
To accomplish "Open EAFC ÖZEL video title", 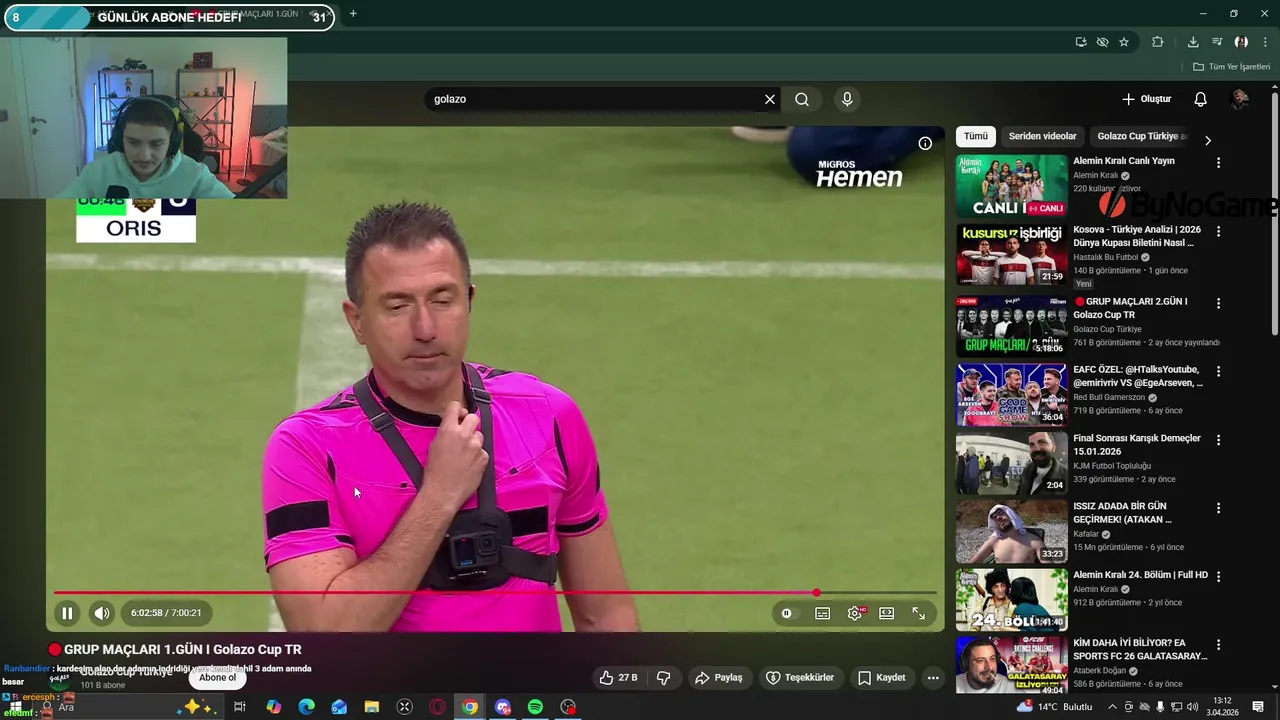I will click(x=1138, y=376).
